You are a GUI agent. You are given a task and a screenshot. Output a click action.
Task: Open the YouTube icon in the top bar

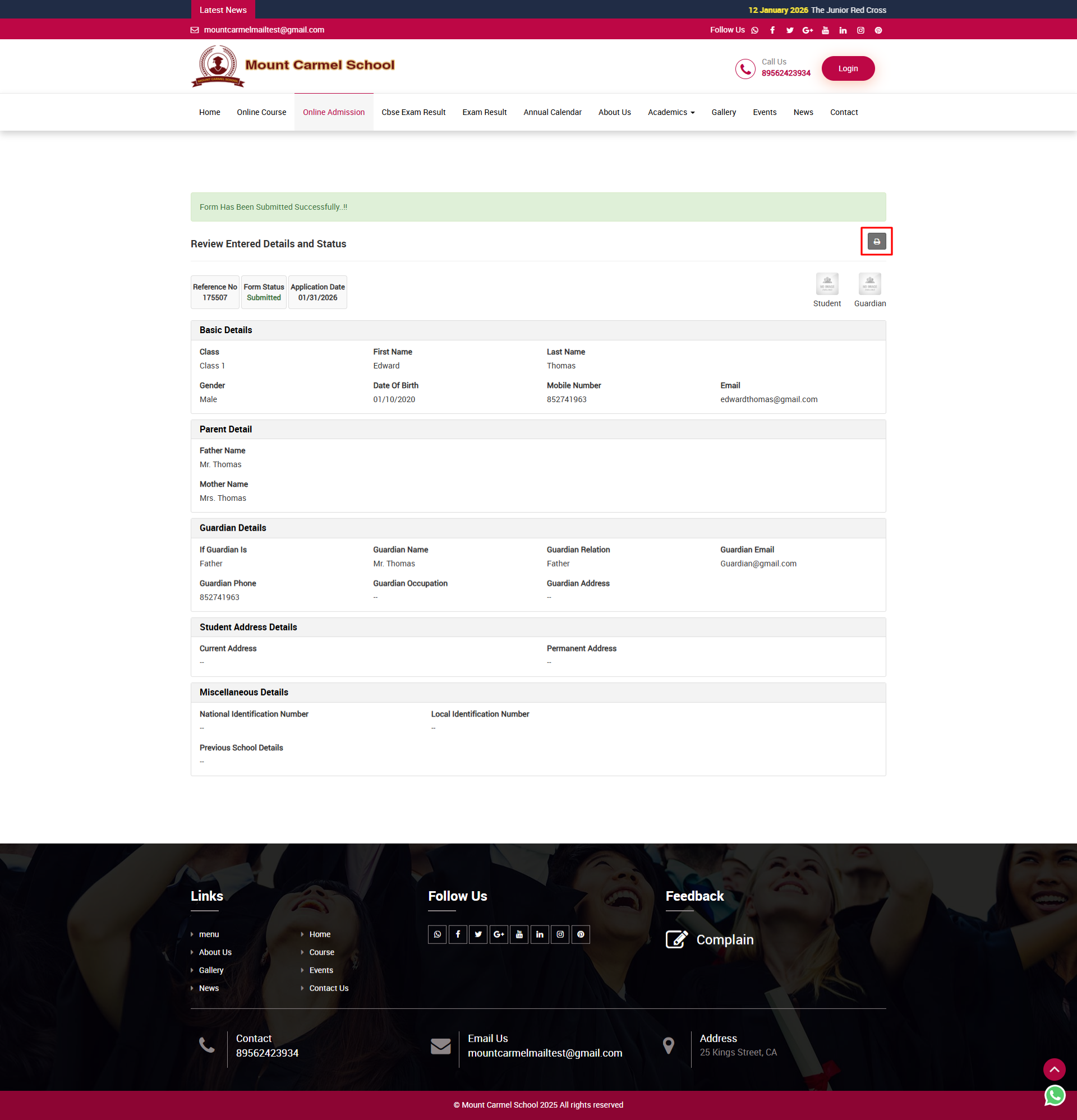click(826, 30)
